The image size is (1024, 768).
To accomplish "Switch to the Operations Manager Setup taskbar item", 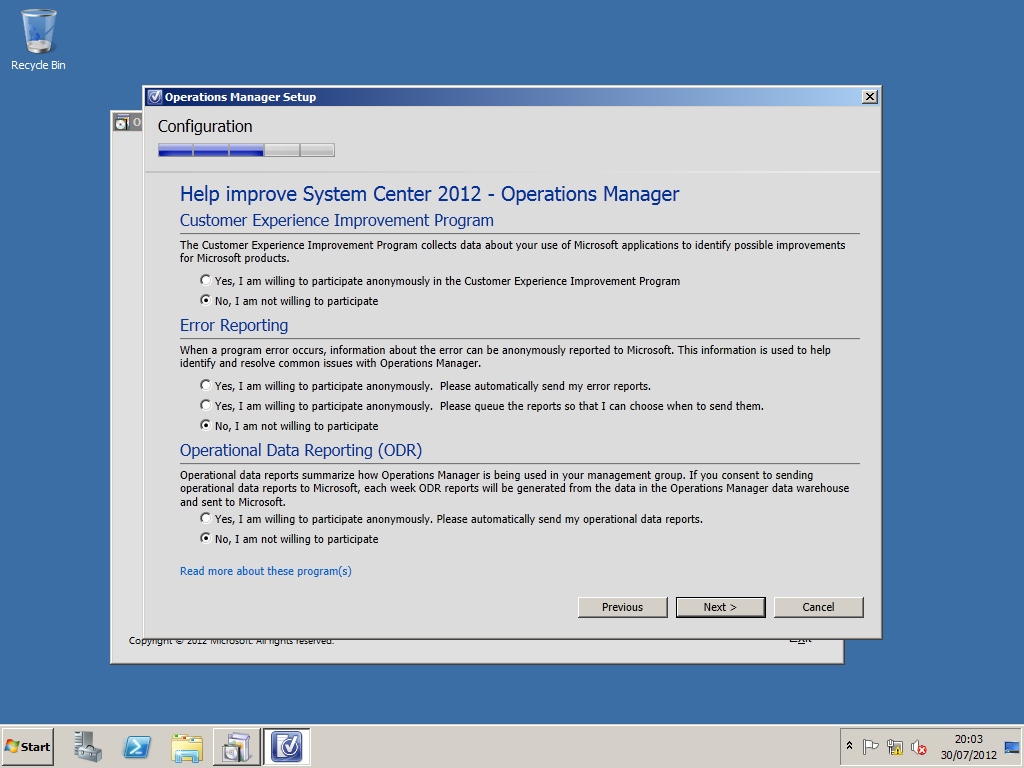I will 287,746.
